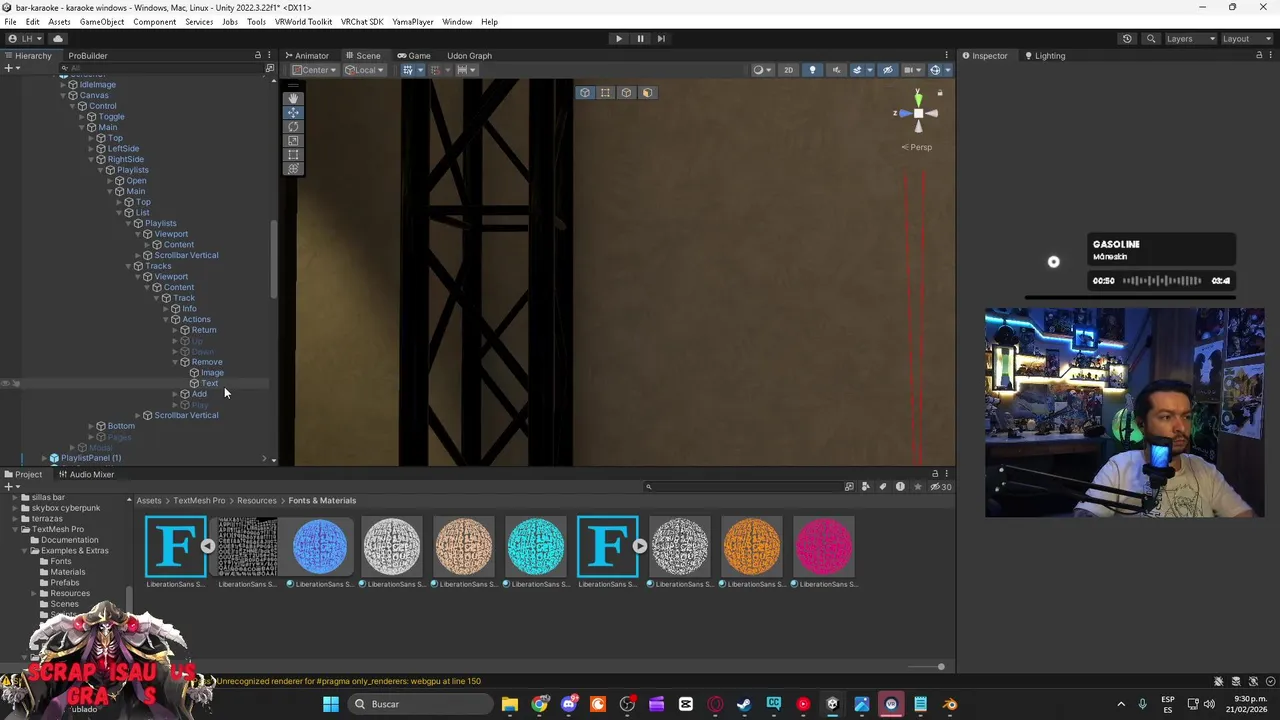
Task: Toggle scene lighting bulb icon
Action: pyautogui.click(x=812, y=70)
